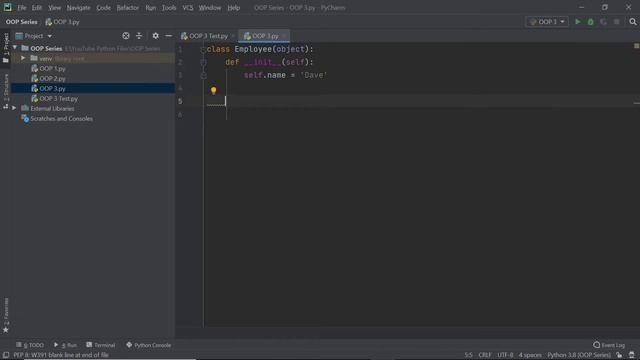Locate current file in Project tree
This screenshot has width=640, height=360.
tap(126, 36)
